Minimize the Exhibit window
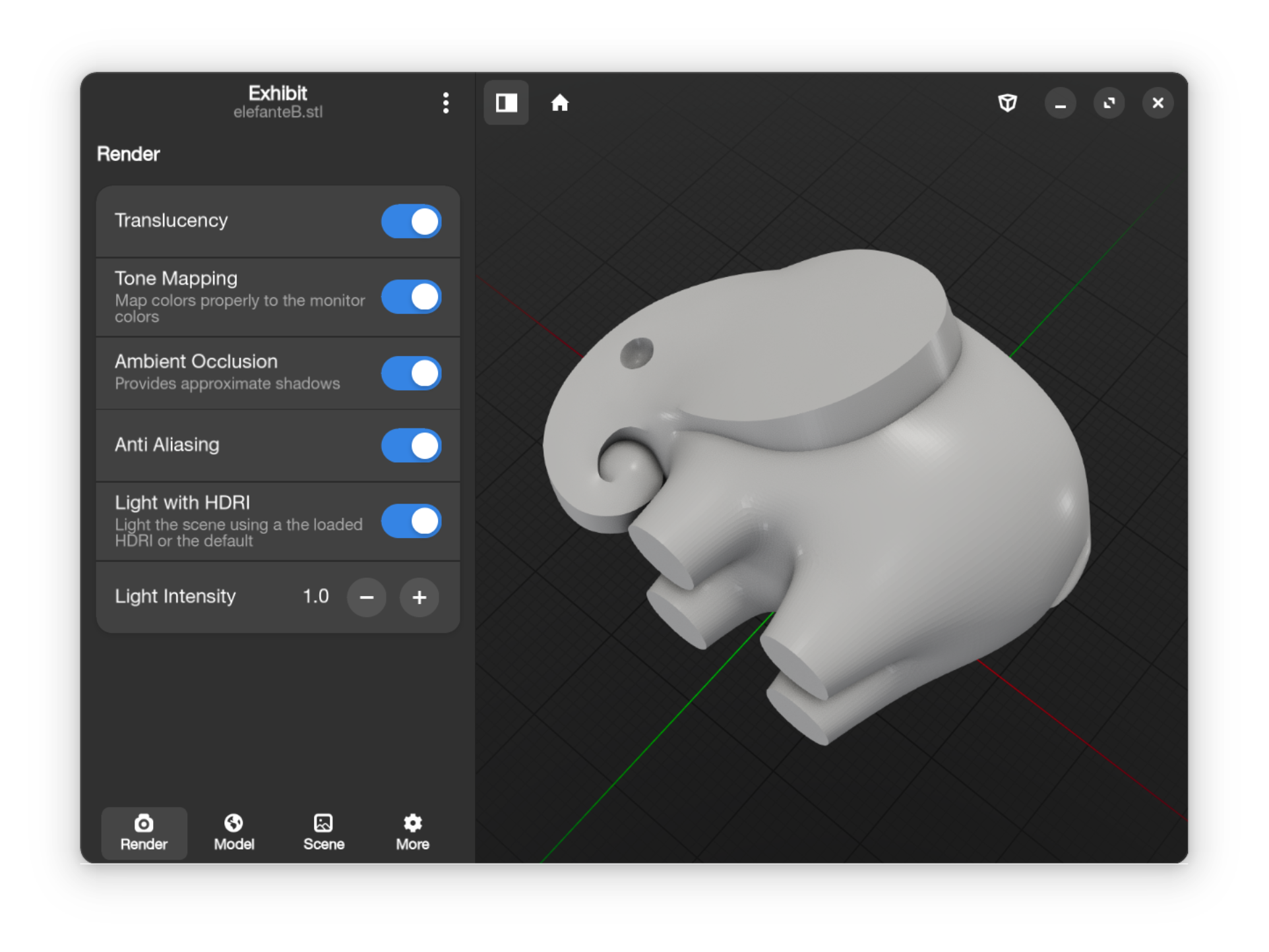 1060,104
